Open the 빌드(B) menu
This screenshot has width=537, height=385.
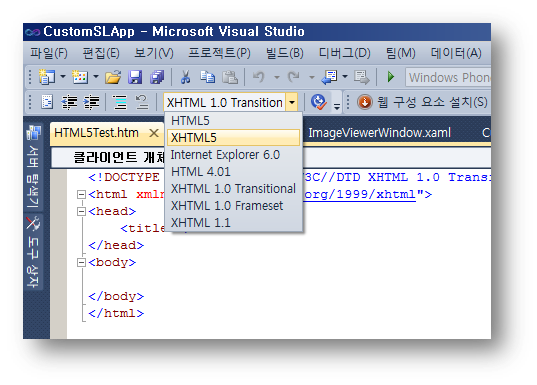(x=284, y=53)
